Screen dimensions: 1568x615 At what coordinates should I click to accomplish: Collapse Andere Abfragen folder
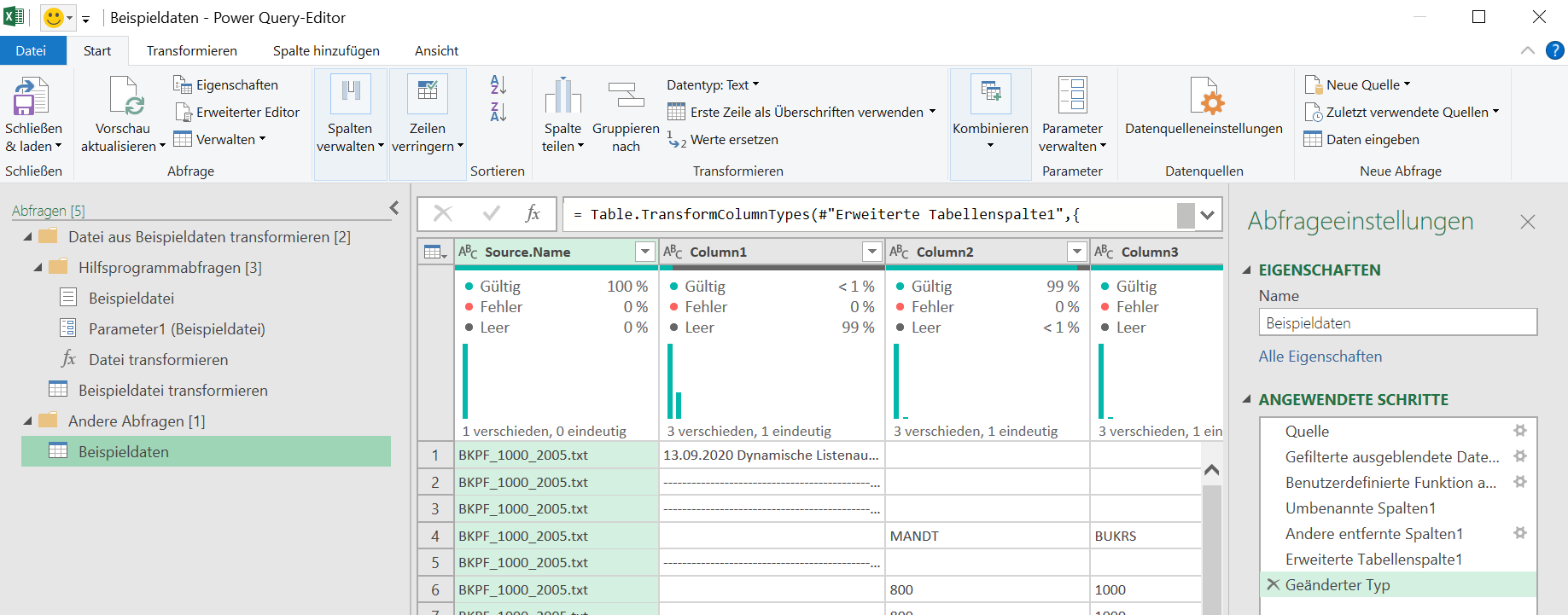(x=27, y=421)
